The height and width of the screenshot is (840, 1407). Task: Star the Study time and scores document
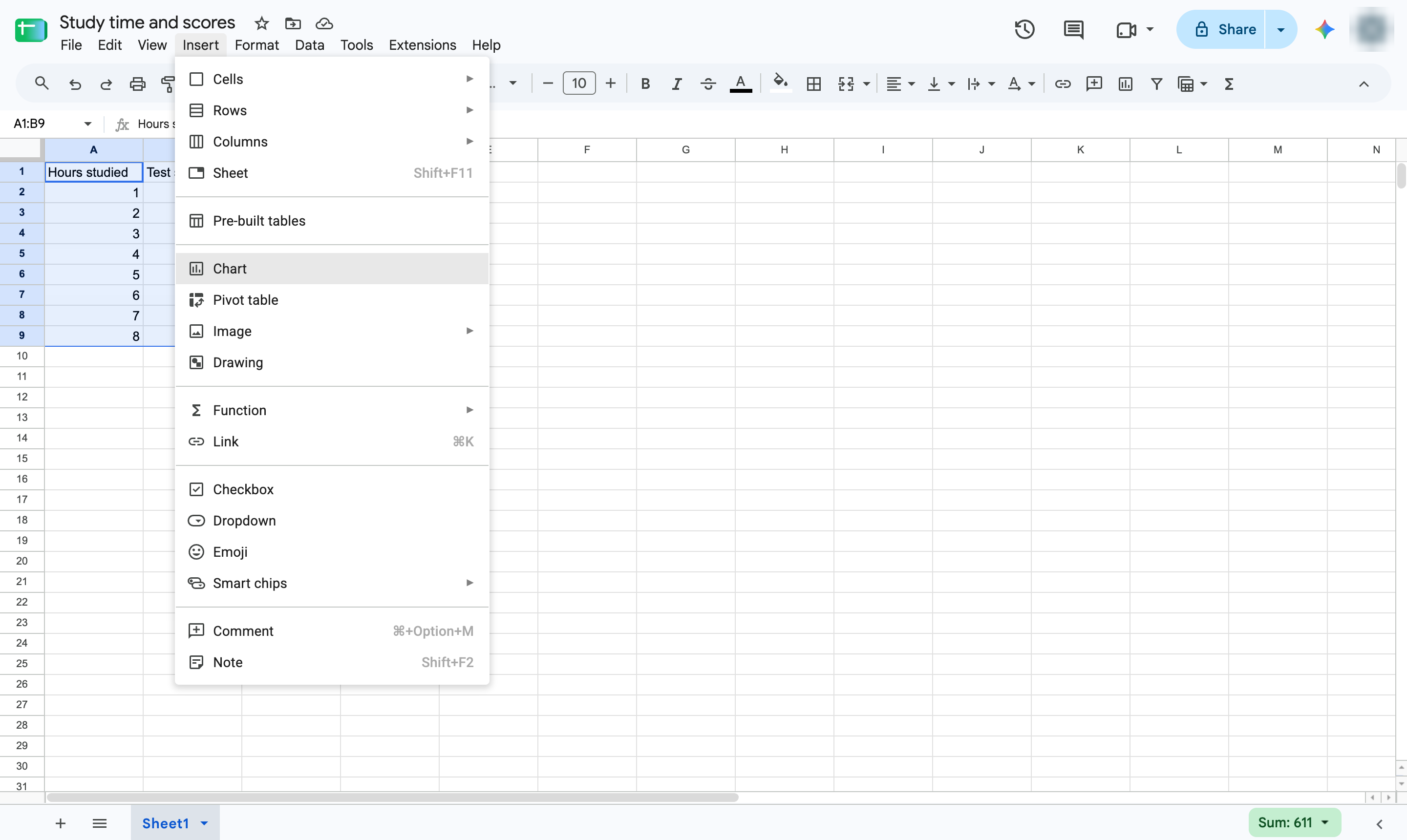tap(261, 23)
